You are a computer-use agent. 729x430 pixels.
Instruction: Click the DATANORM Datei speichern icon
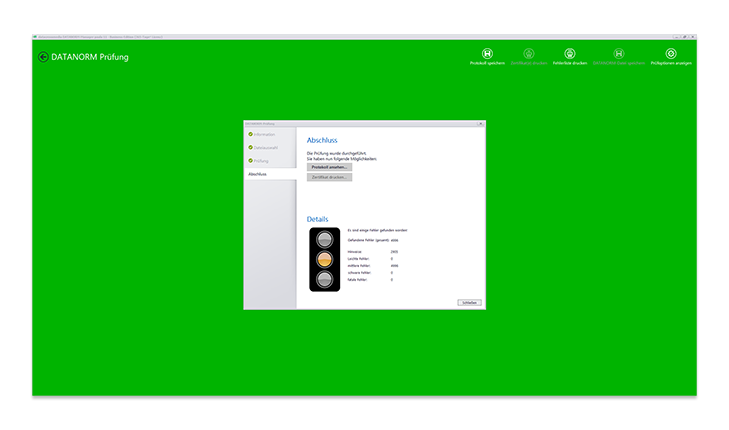(x=618, y=53)
